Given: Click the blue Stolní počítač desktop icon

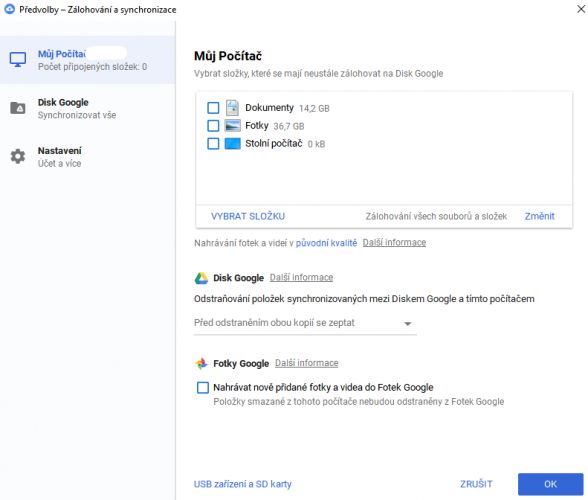Looking at the screenshot, I should (x=232, y=144).
